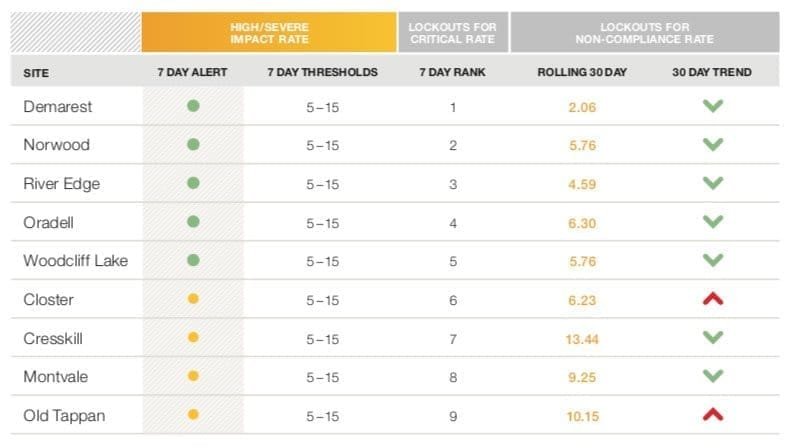Sort by the Rolling 30 Day column

click(x=582, y=73)
